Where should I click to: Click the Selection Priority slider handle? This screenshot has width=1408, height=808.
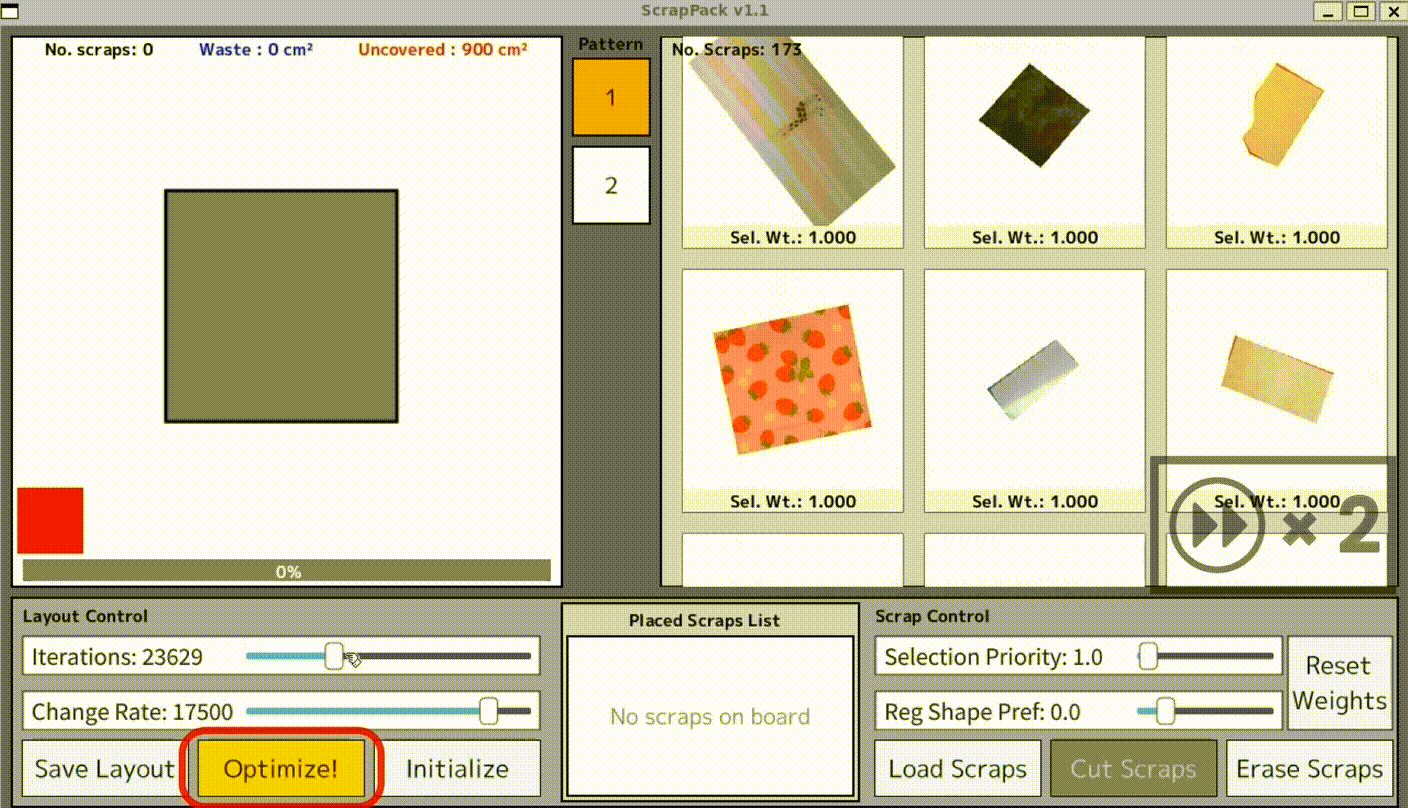click(1148, 657)
